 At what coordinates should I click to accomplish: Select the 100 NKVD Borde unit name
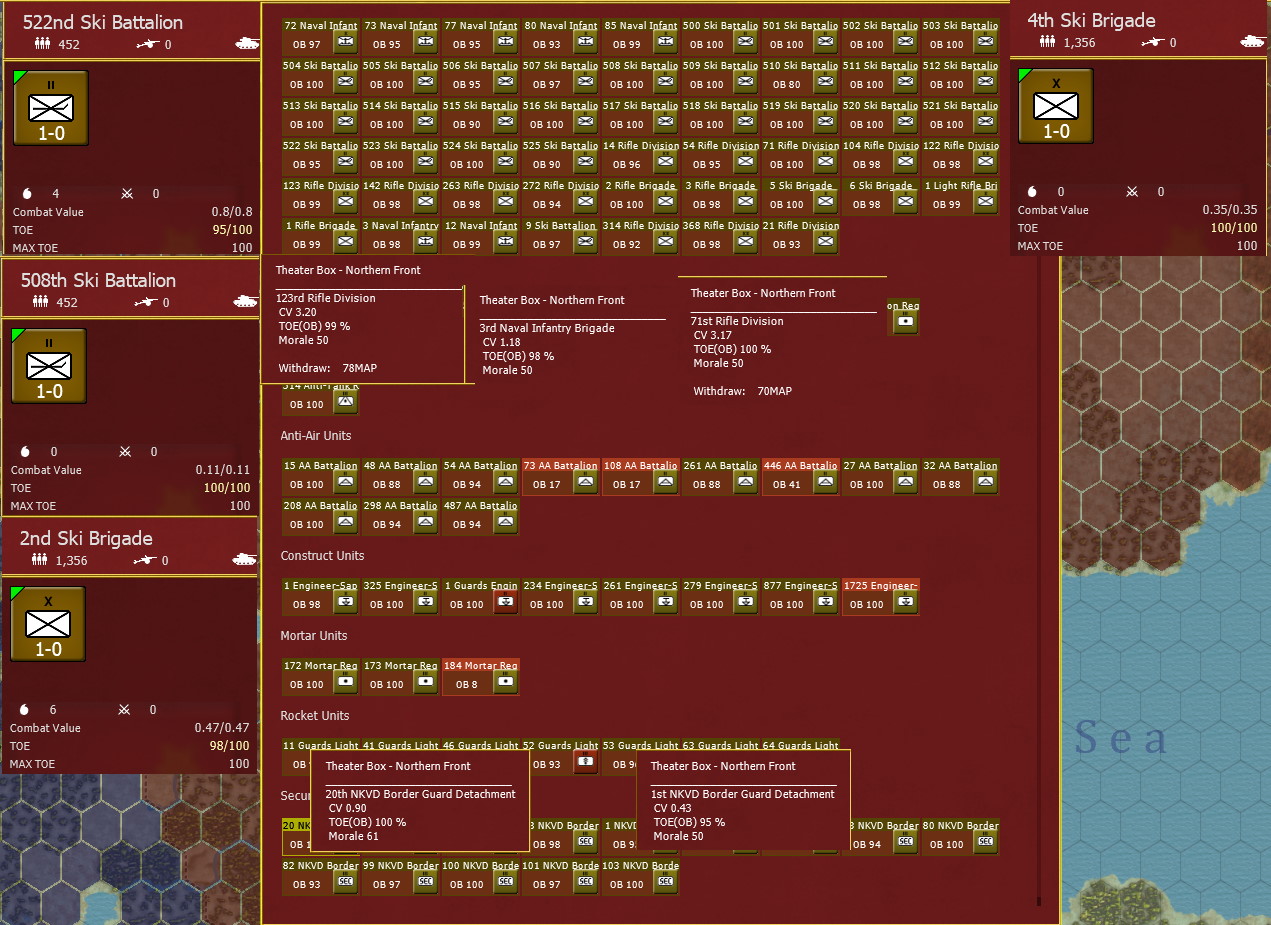(x=480, y=866)
